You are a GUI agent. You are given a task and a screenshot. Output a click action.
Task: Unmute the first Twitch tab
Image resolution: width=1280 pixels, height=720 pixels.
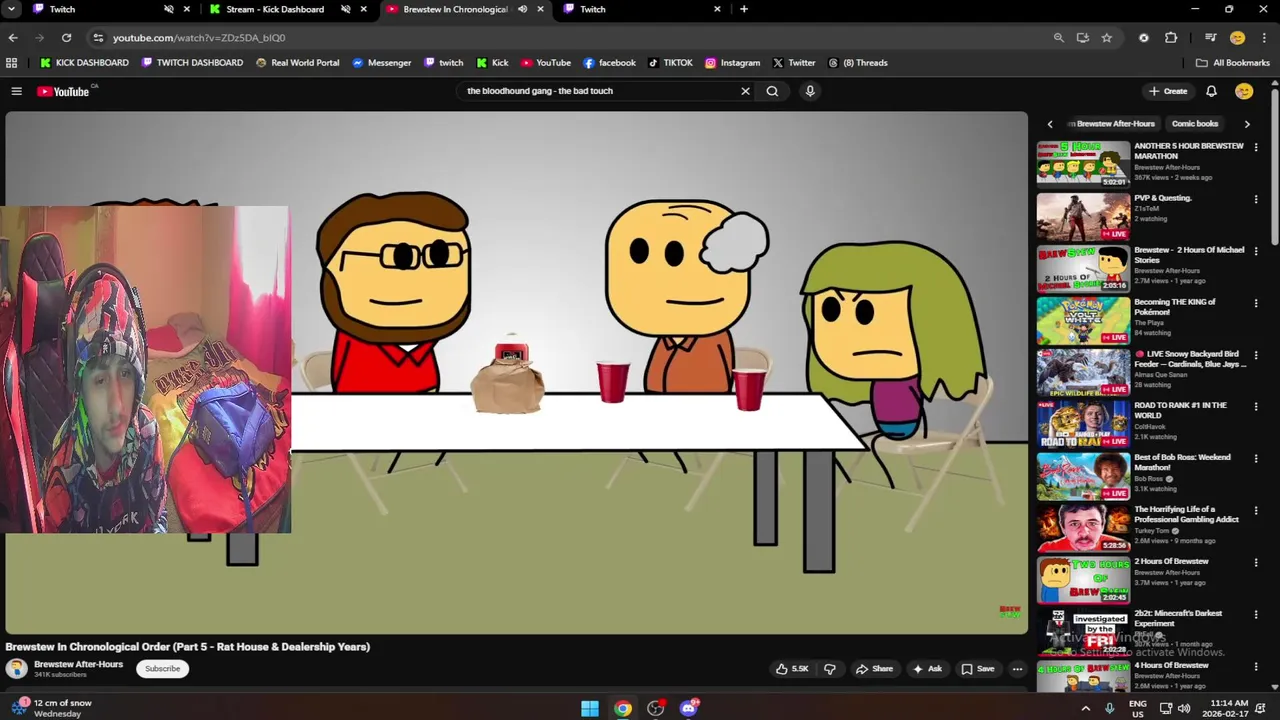click(168, 9)
